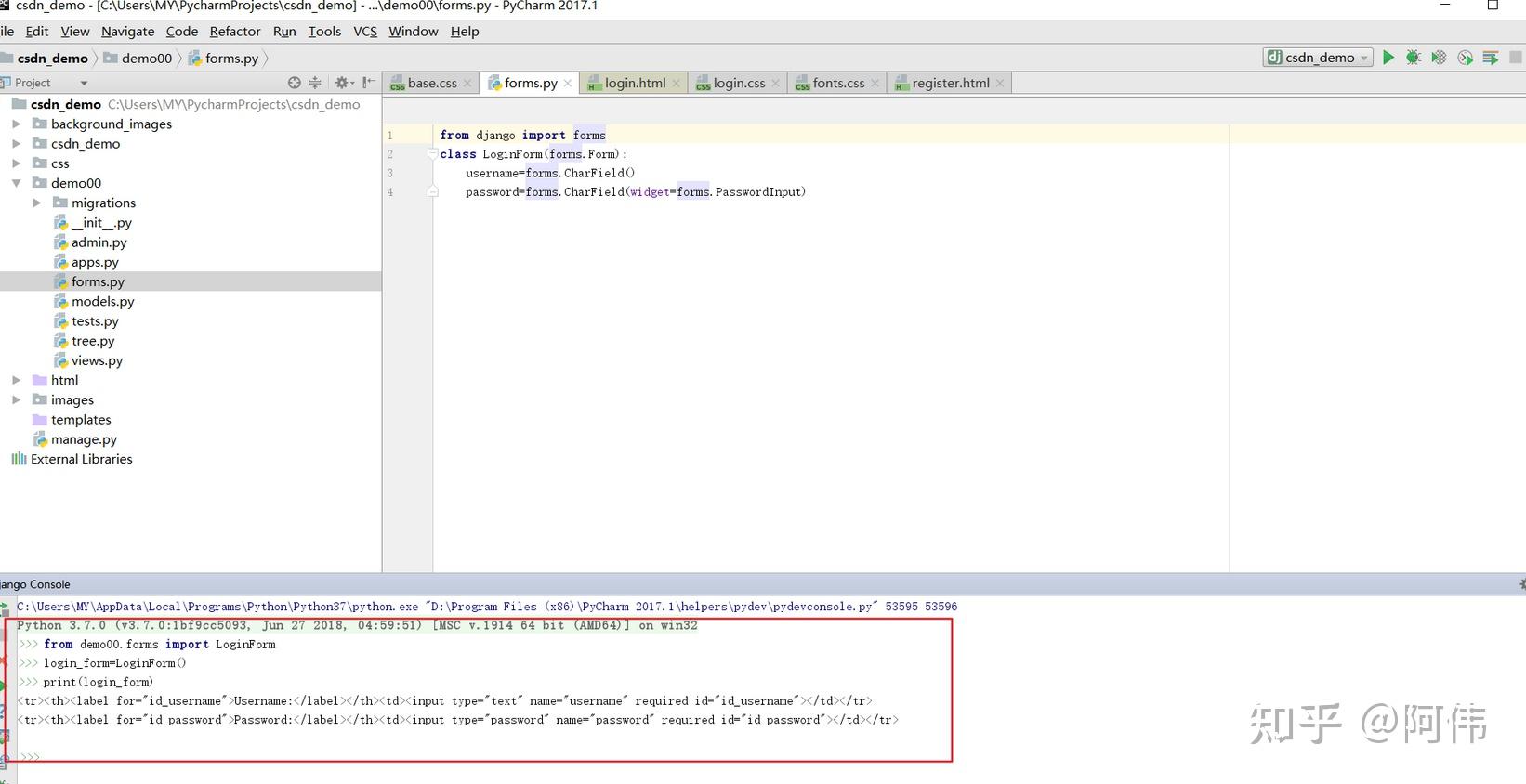Expand the csdn_demo subfolder arrow
1526x784 pixels.
(16, 143)
